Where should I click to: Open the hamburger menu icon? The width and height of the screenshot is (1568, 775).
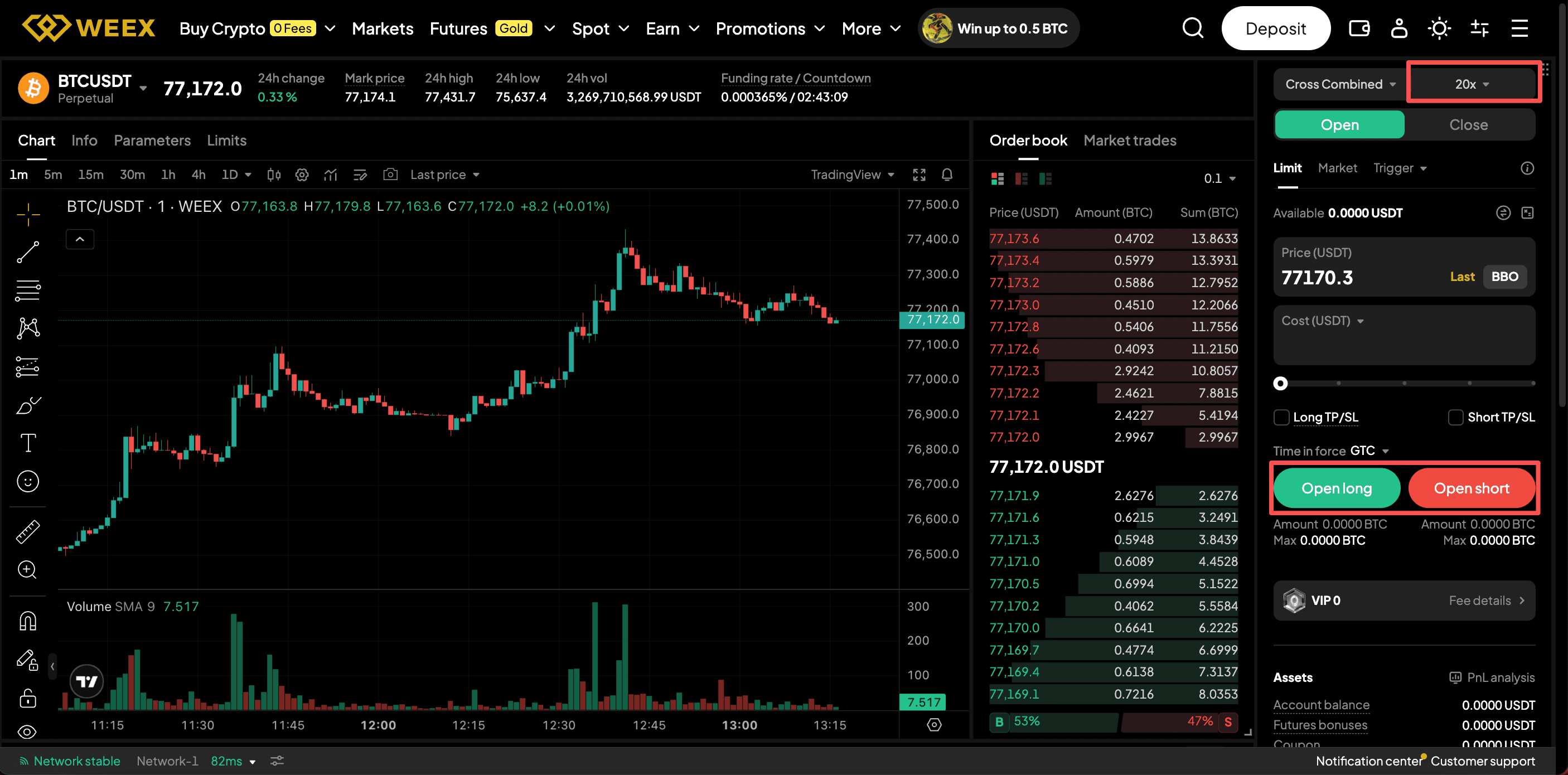pos(1519,28)
